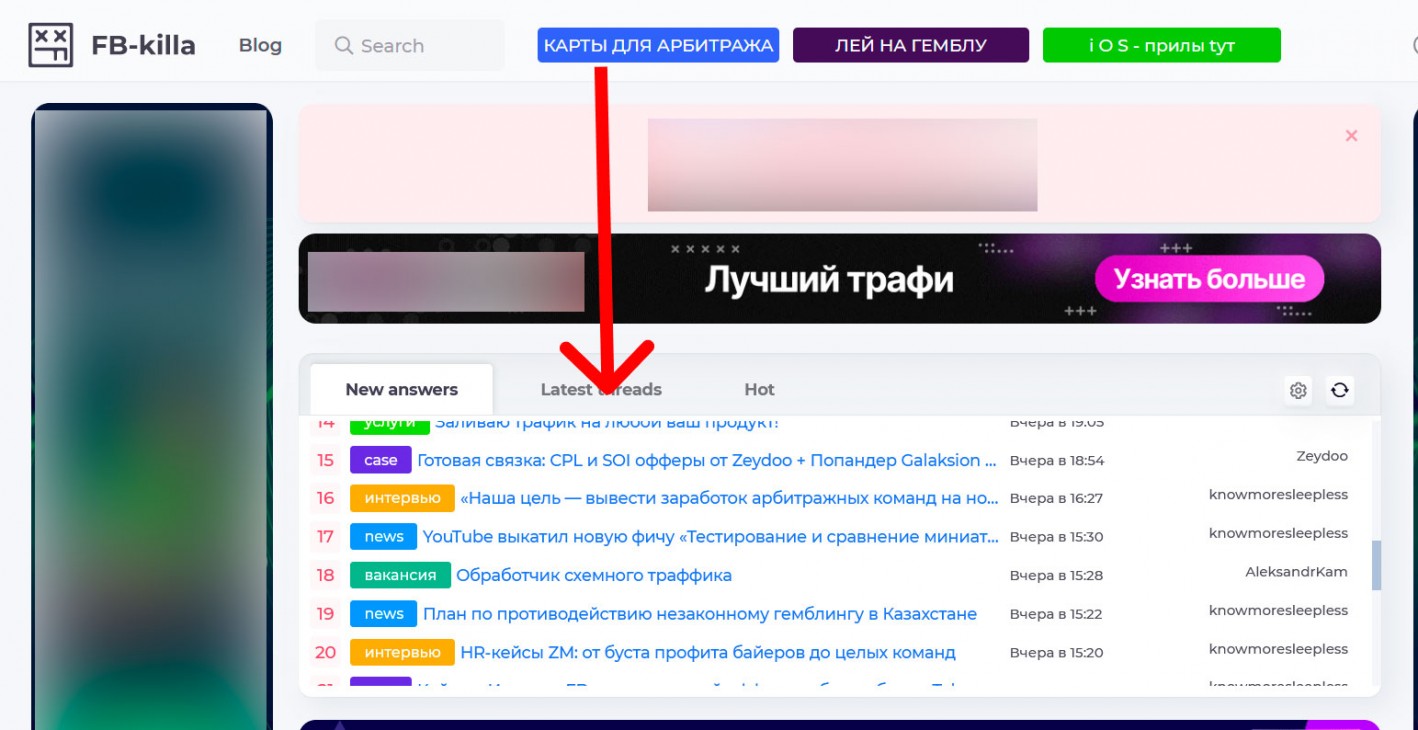The width and height of the screenshot is (1418, 730).
Task: Click timestamp Вчера в 16:27
Action: coord(1056,498)
